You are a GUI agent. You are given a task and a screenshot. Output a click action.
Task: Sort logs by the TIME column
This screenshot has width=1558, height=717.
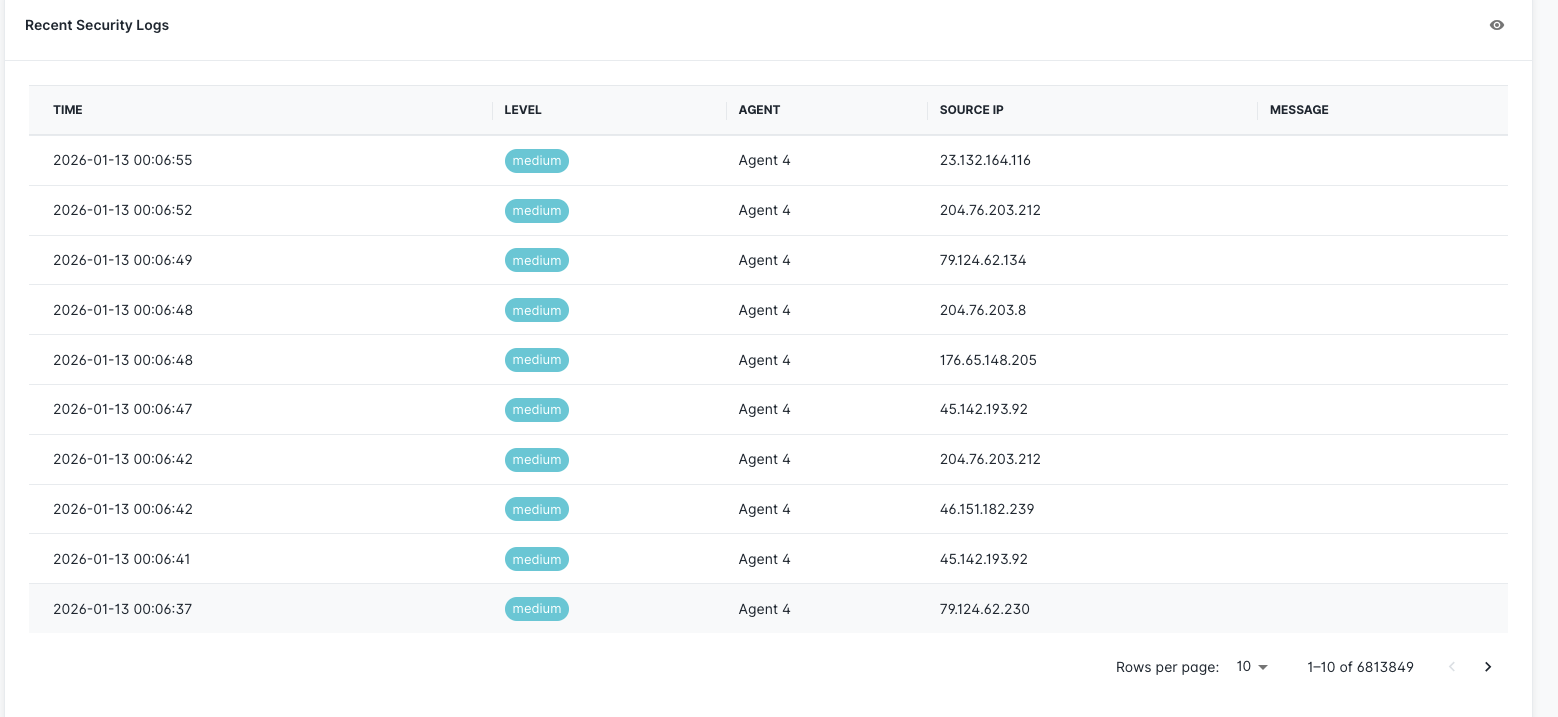click(x=67, y=110)
